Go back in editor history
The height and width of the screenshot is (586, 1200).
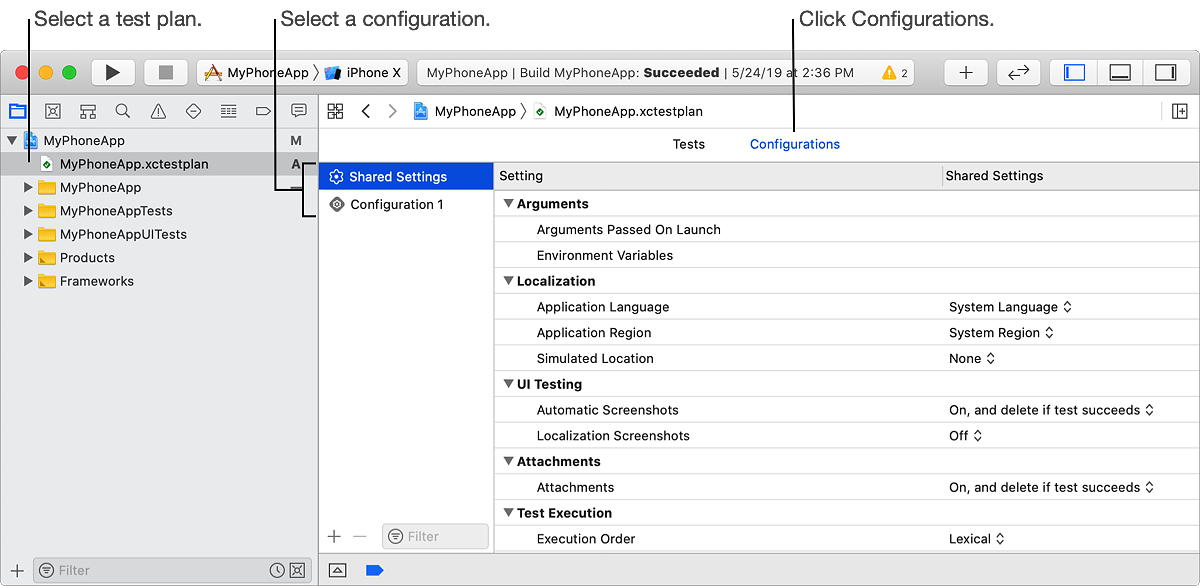click(366, 111)
